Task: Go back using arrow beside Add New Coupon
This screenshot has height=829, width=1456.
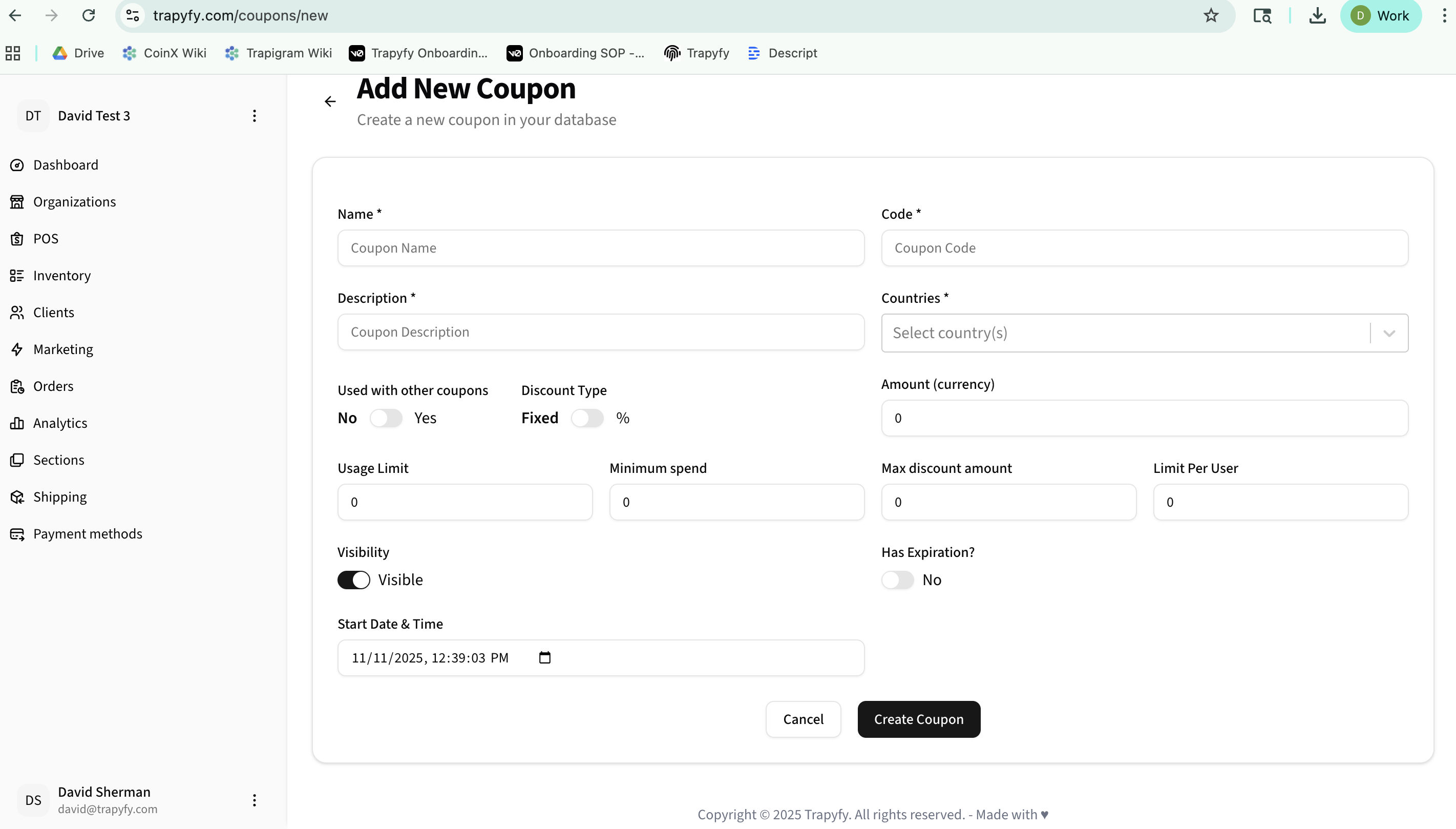Action: 330,101
